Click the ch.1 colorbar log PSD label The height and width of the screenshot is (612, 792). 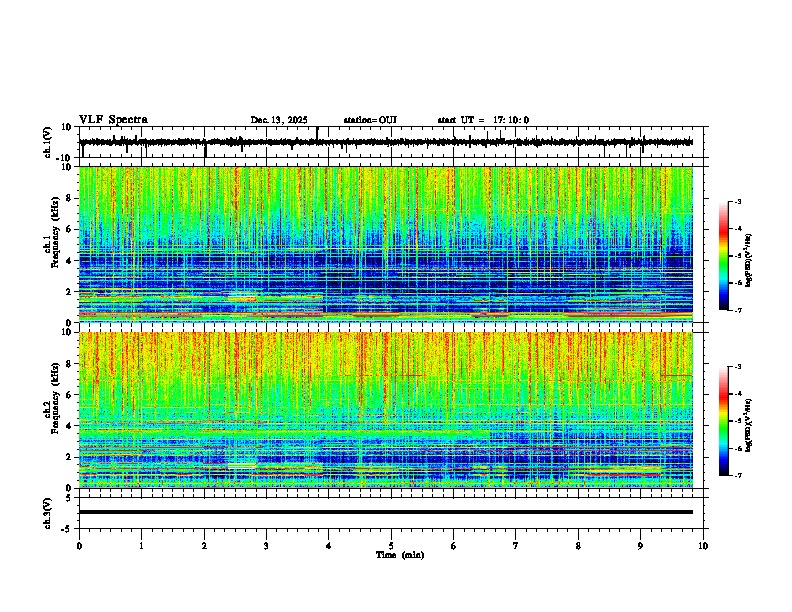click(748, 261)
